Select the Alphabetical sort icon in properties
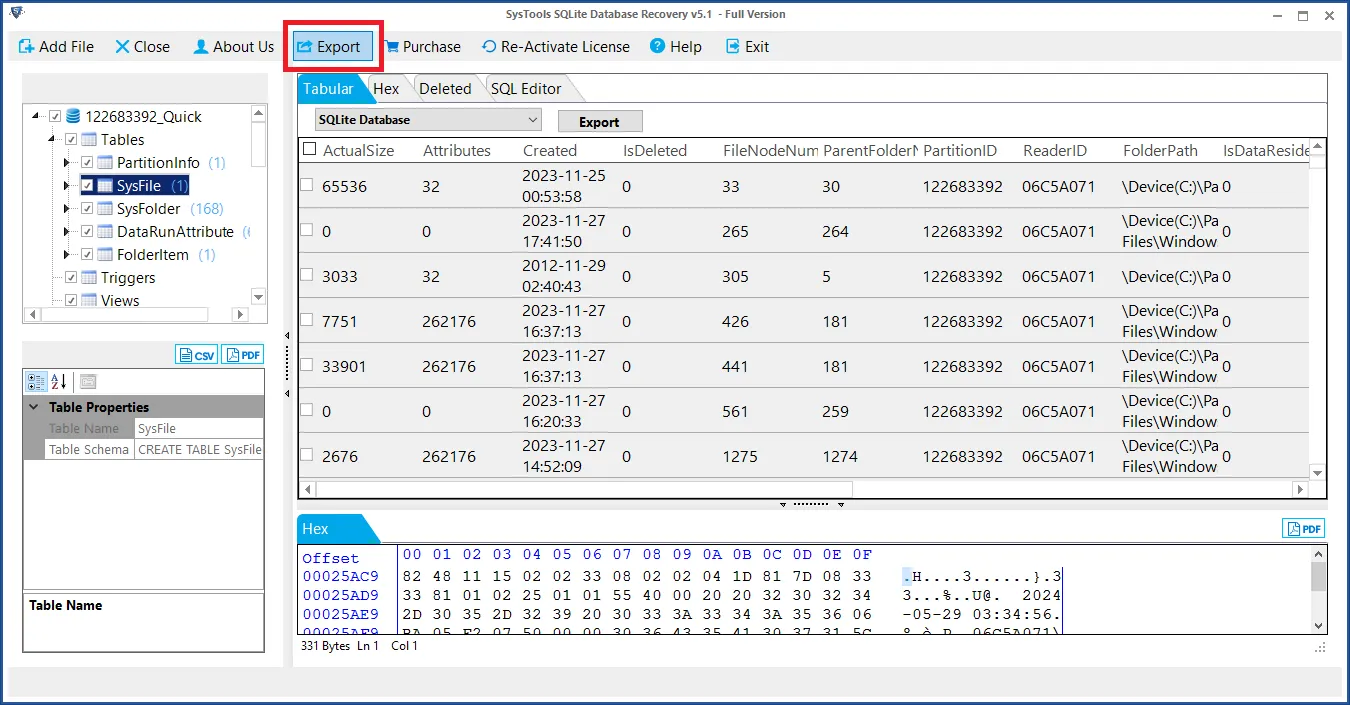The height and width of the screenshot is (705, 1350). pyautogui.click(x=58, y=381)
